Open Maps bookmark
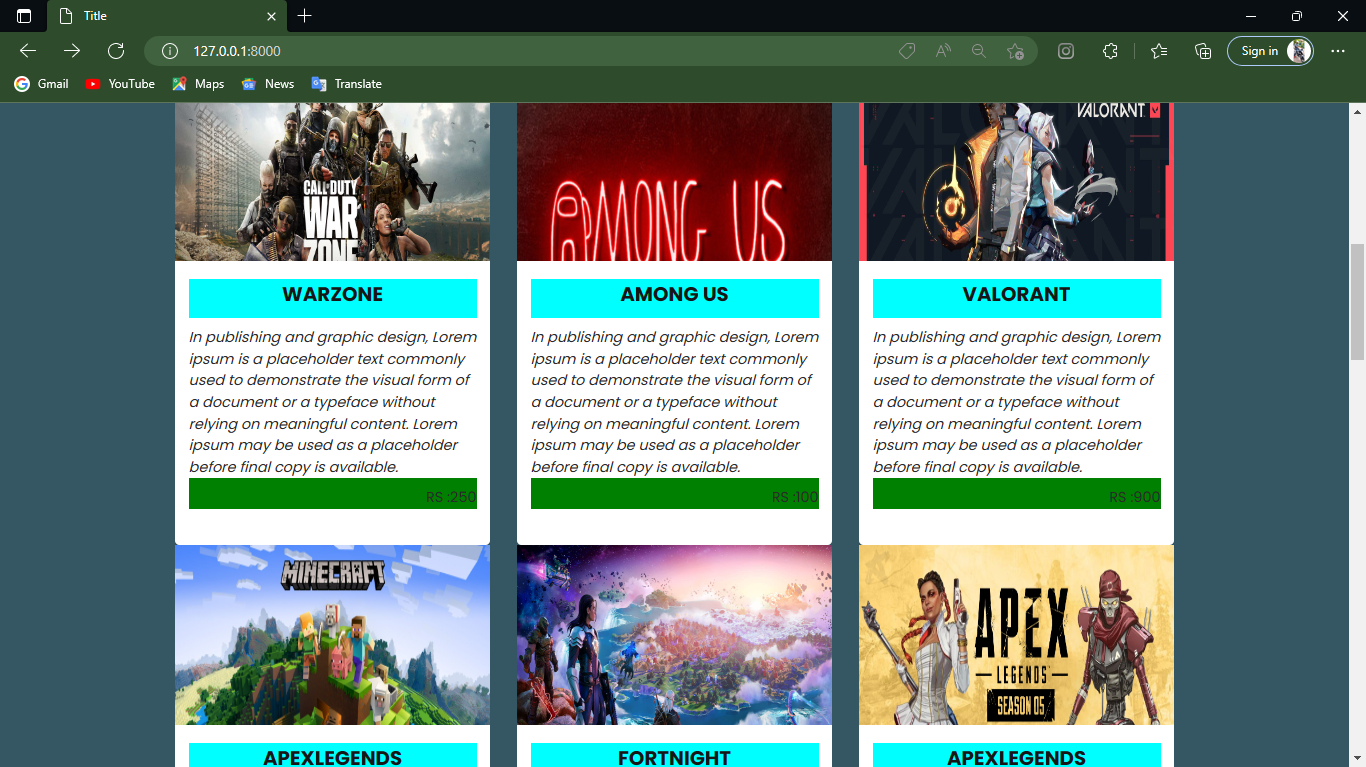Screen dimensions: 1366x767 (x=198, y=84)
